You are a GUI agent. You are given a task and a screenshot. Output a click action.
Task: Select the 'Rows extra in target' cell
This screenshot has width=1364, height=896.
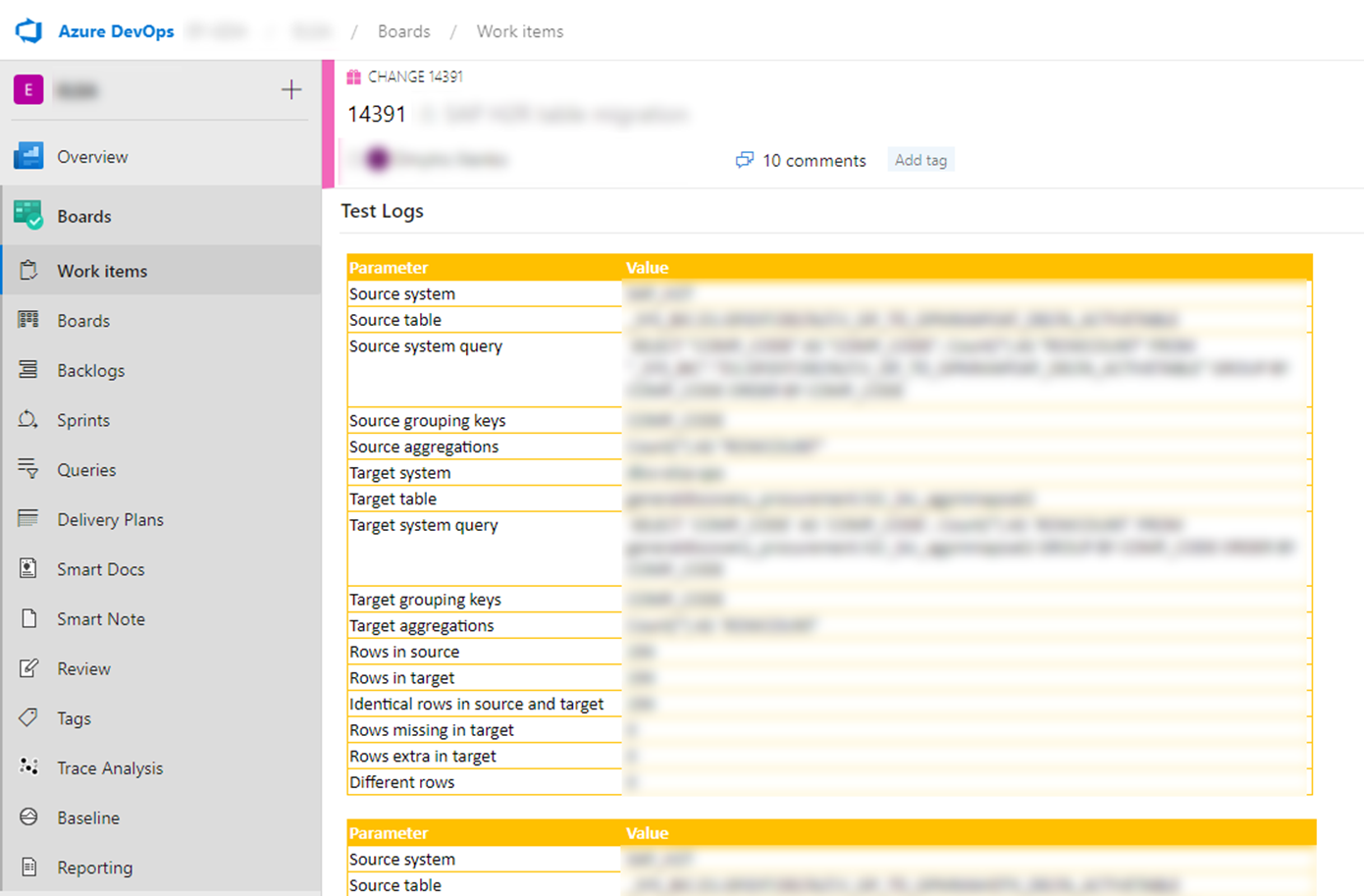coord(485,756)
